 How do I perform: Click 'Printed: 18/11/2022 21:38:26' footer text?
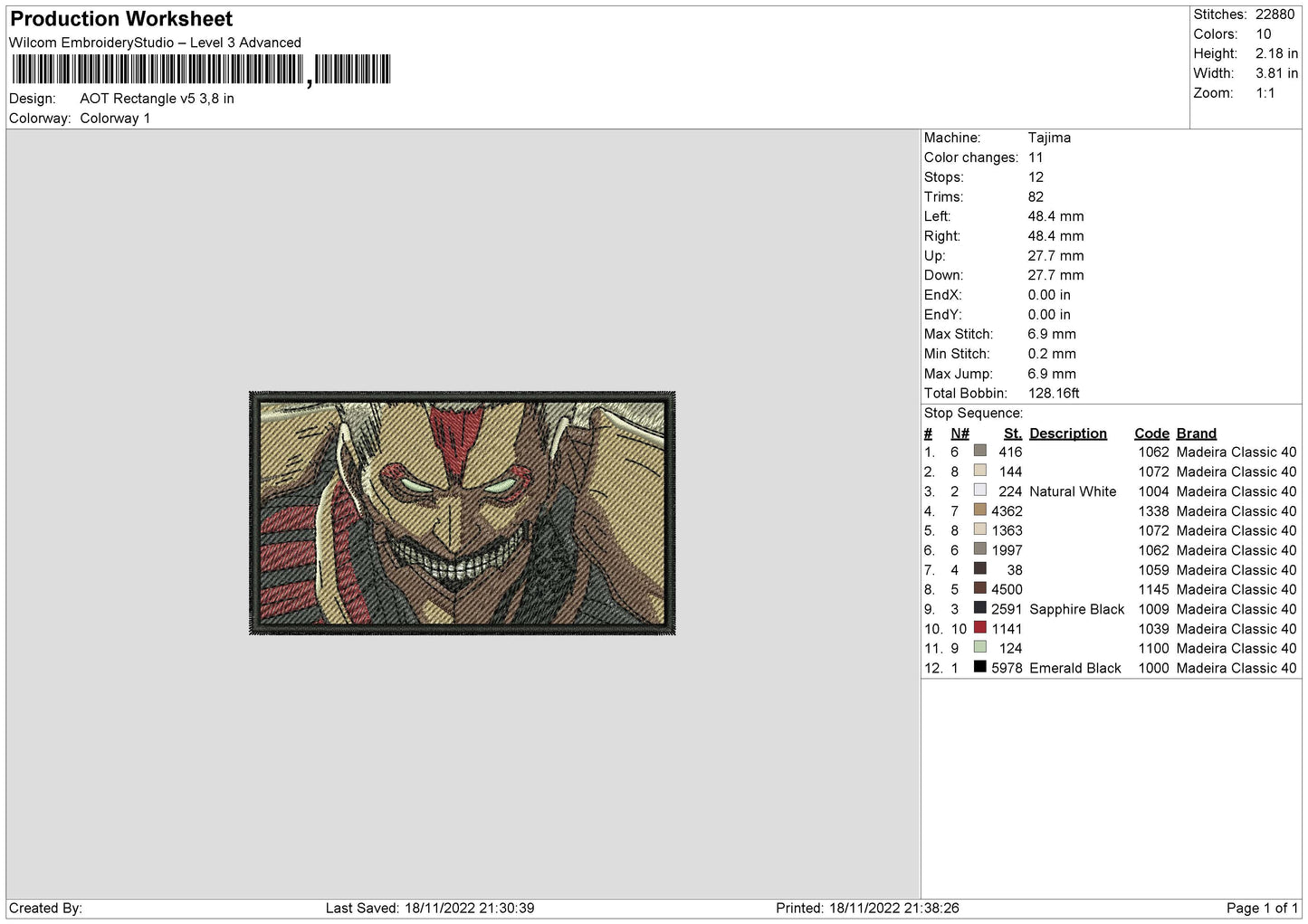pyautogui.click(x=867, y=908)
